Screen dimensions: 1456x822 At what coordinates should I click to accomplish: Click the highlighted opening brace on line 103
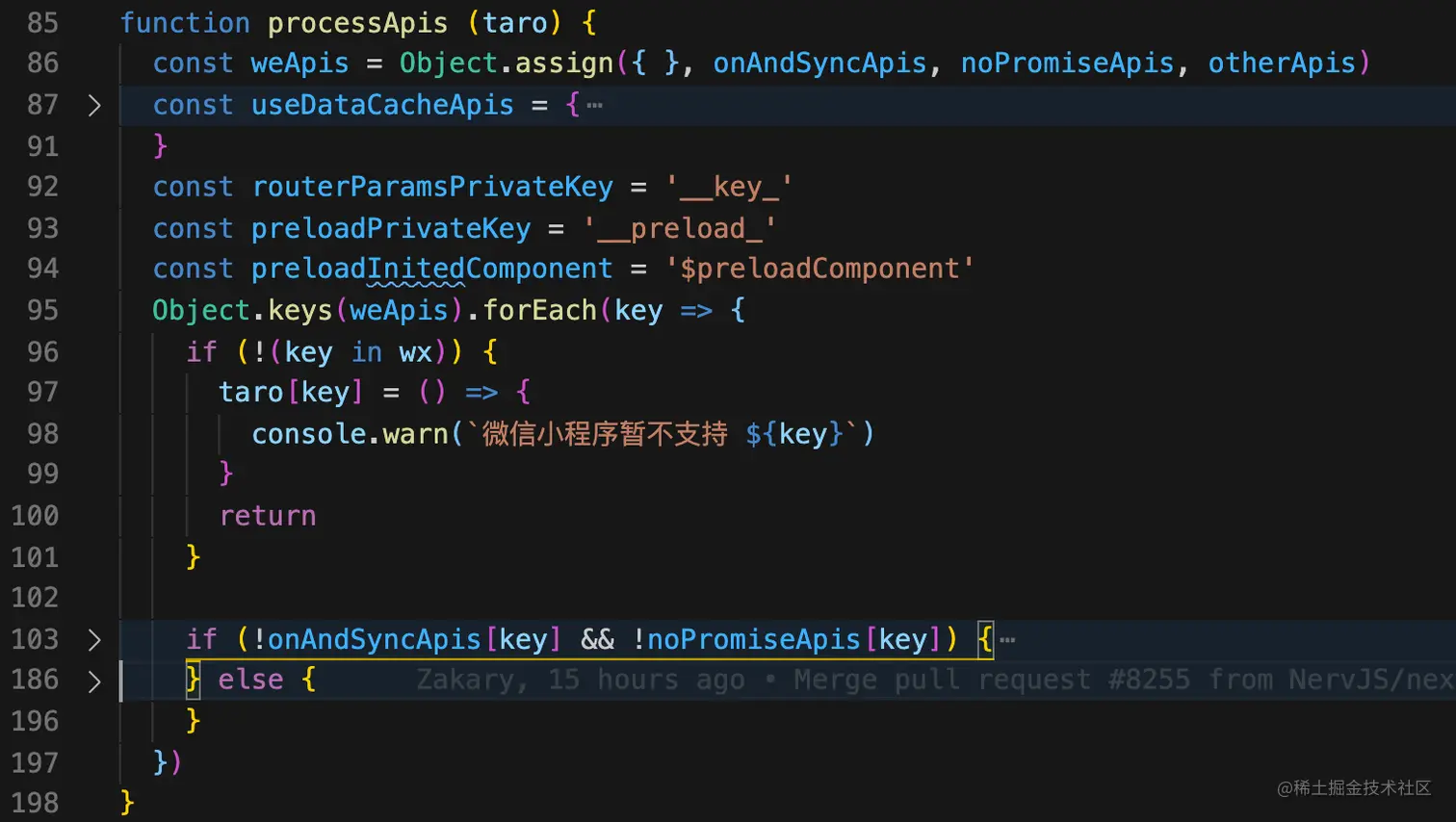coord(984,639)
